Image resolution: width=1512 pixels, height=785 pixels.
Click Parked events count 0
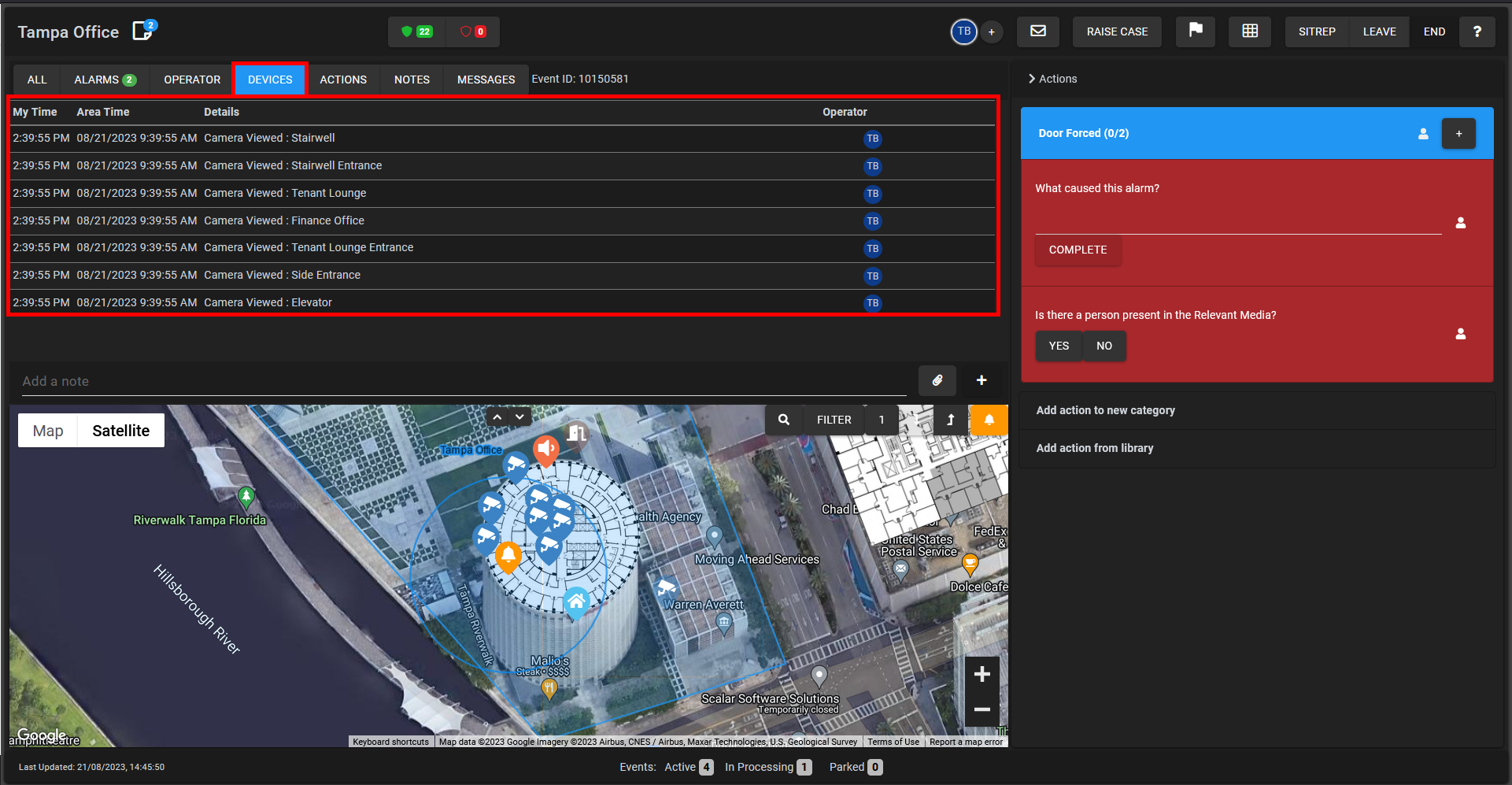[x=874, y=767]
